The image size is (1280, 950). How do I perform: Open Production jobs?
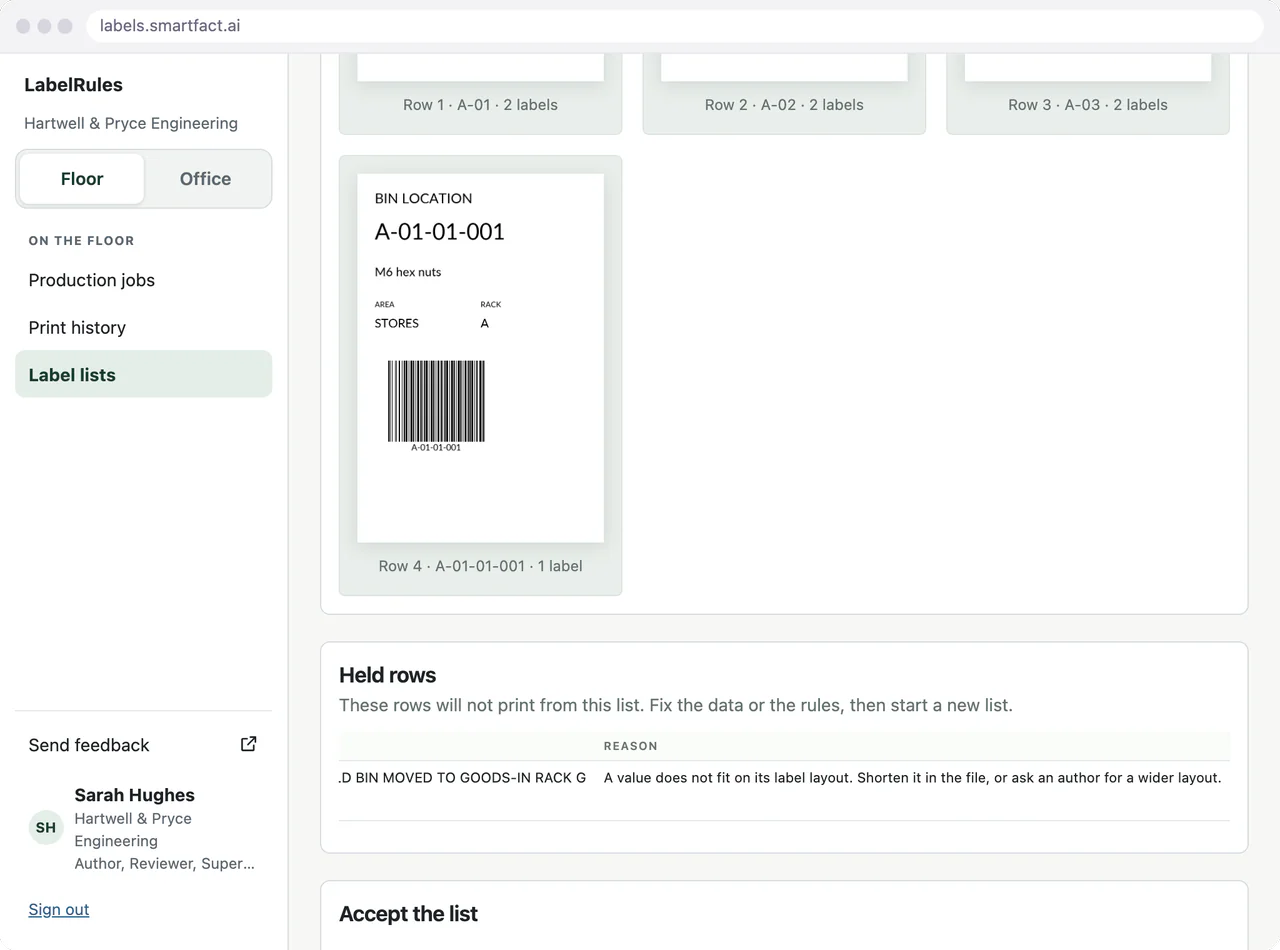click(143, 280)
